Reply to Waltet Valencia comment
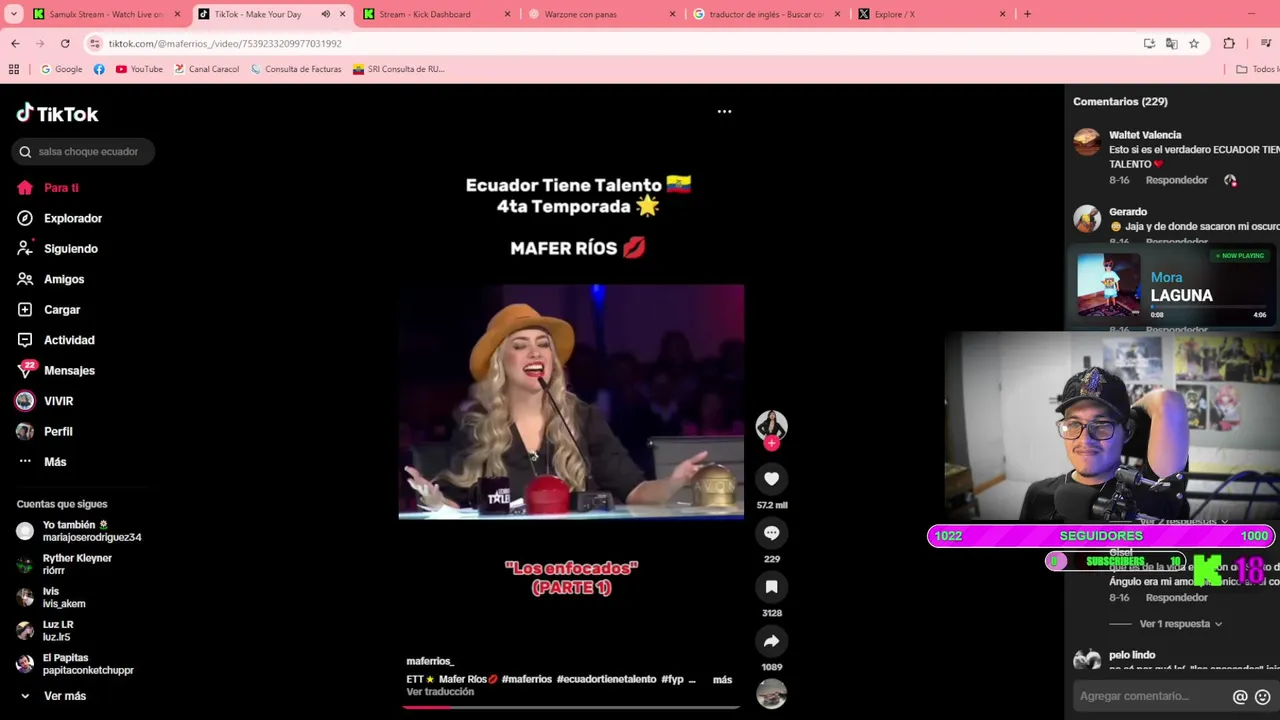Screen dimensions: 1280x720 [x=1177, y=180]
